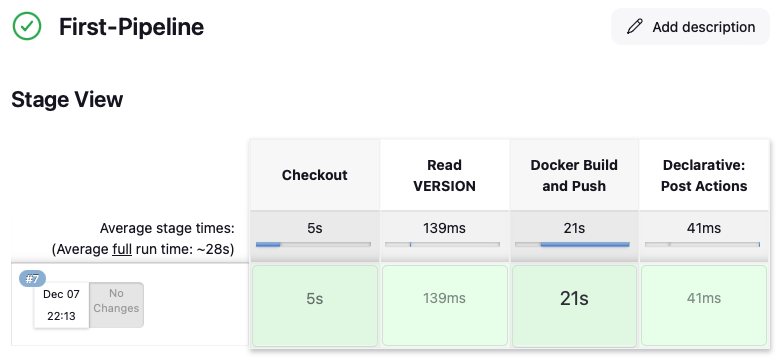Click the pencil icon beside Add description
The height and width of the screenshot is (362, 778).
point(635,27)
